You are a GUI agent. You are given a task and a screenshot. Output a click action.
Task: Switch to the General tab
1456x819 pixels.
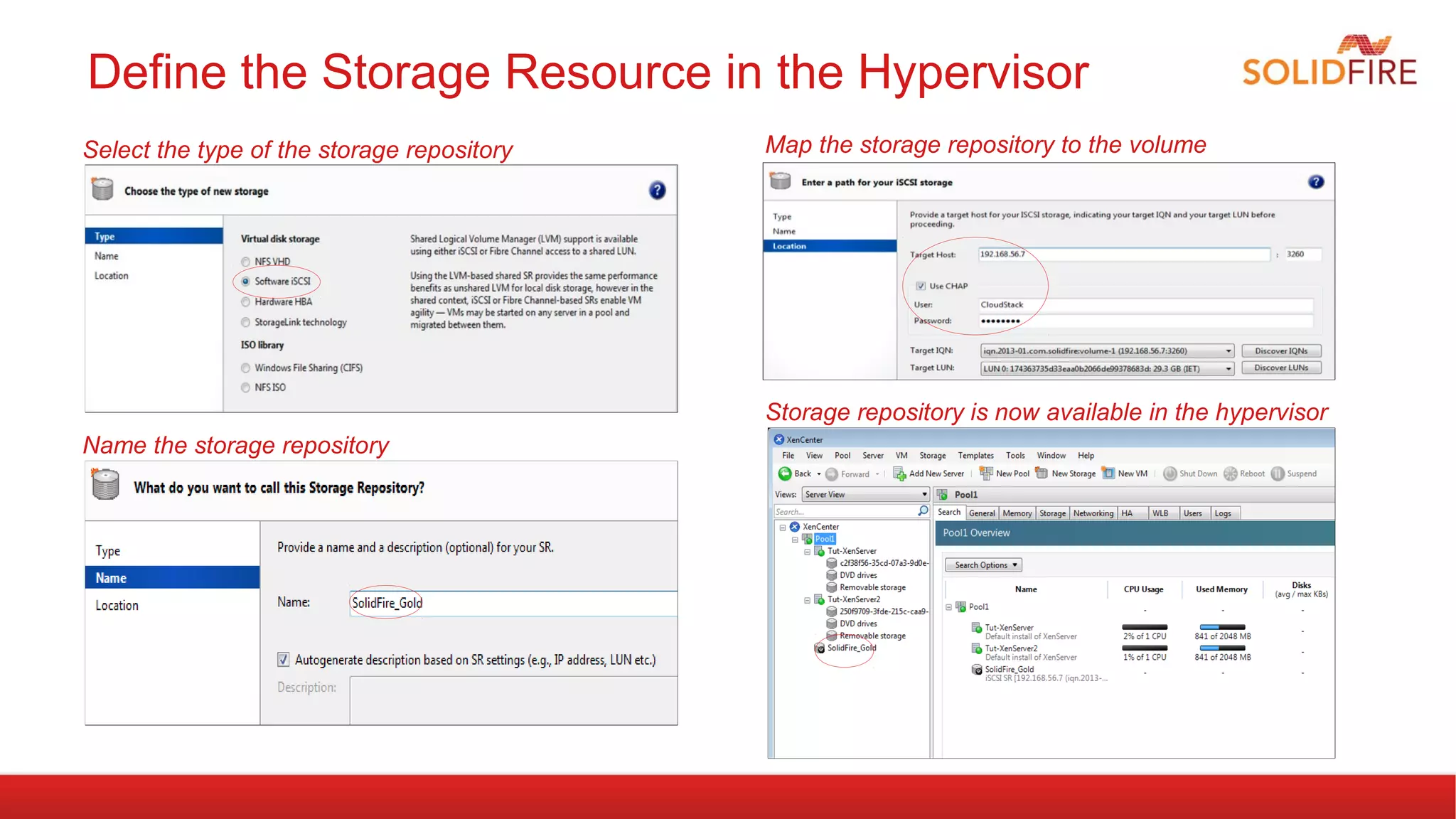coord(982,513)
